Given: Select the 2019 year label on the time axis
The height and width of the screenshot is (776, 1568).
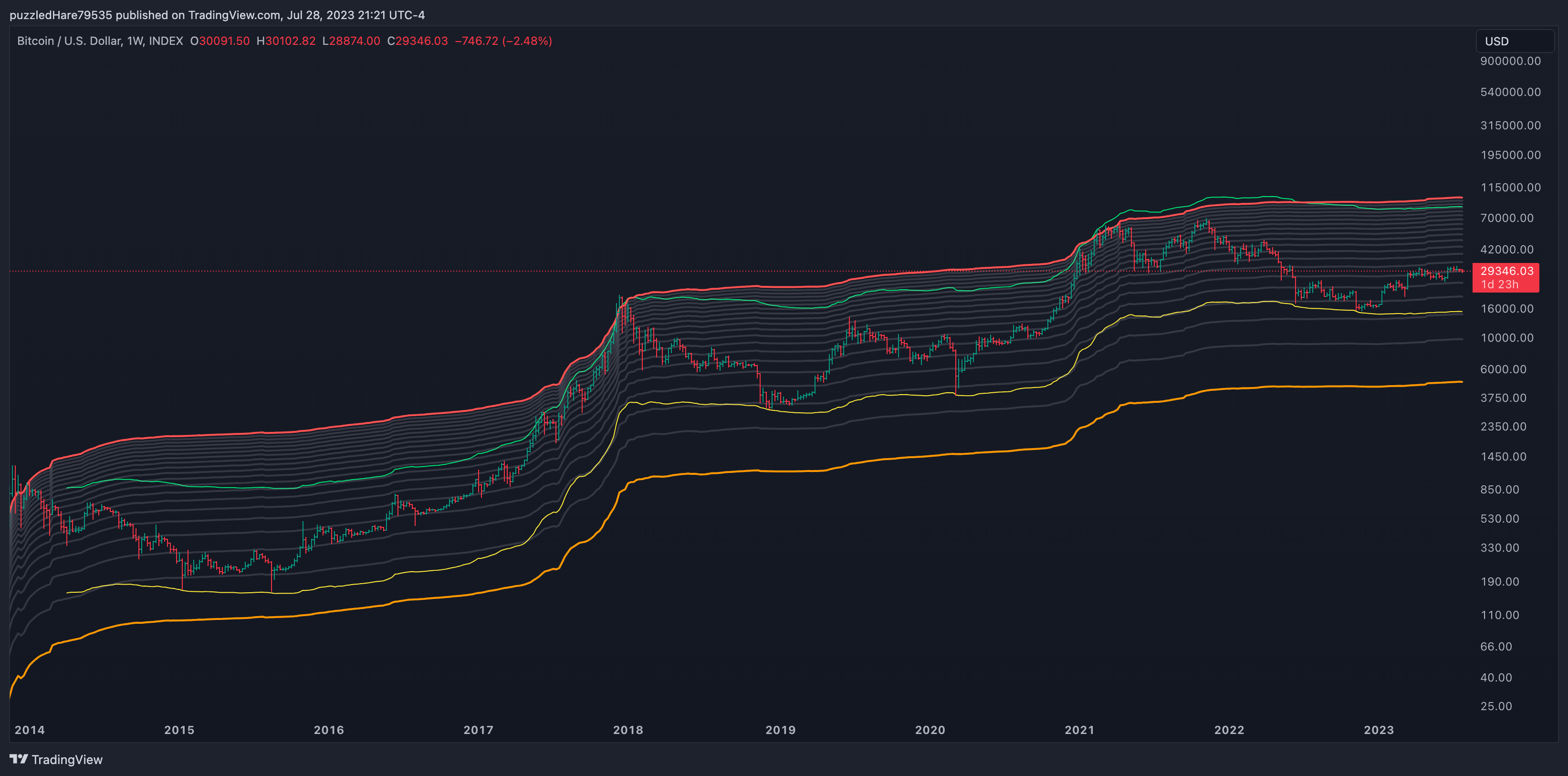Looking at the screenshot, I should tap(780, 730).
